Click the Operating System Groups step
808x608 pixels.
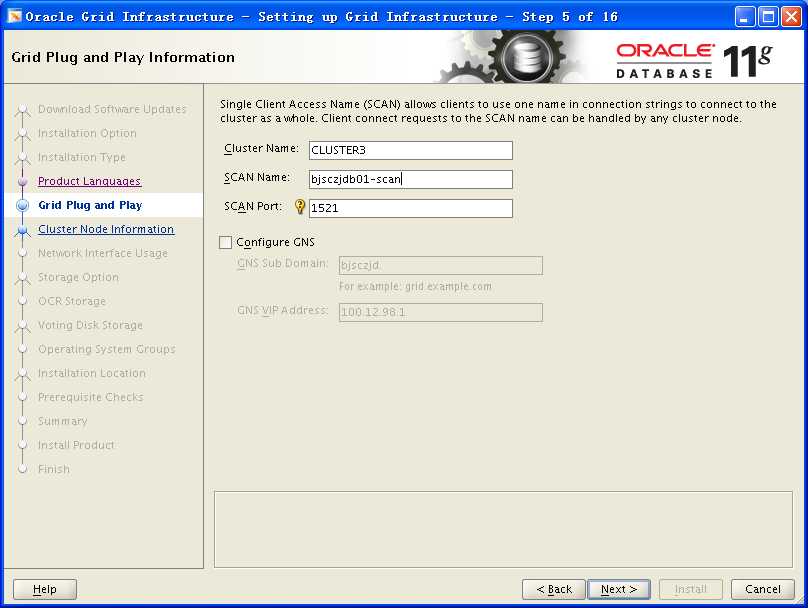pyautogui.click(x=107, y=349)
